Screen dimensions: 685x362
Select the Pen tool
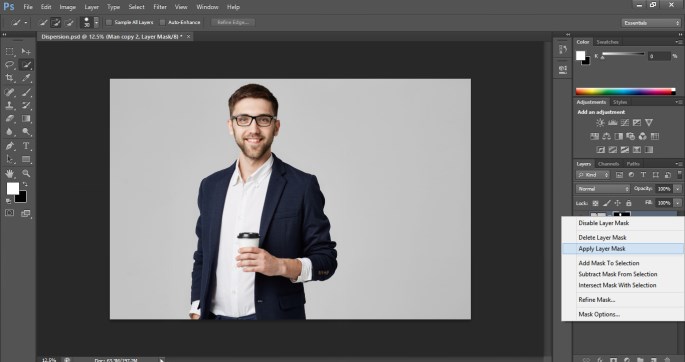click(9, 146)
